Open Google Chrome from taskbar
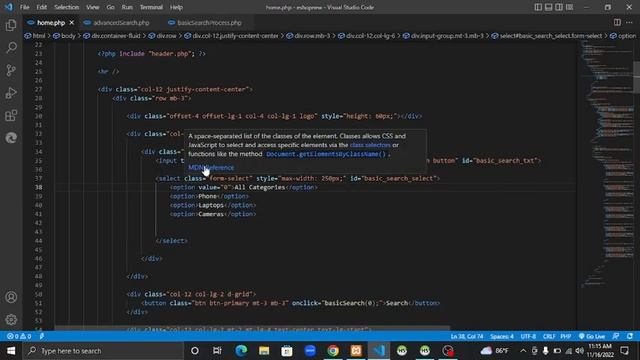 (x=333, y=351)
